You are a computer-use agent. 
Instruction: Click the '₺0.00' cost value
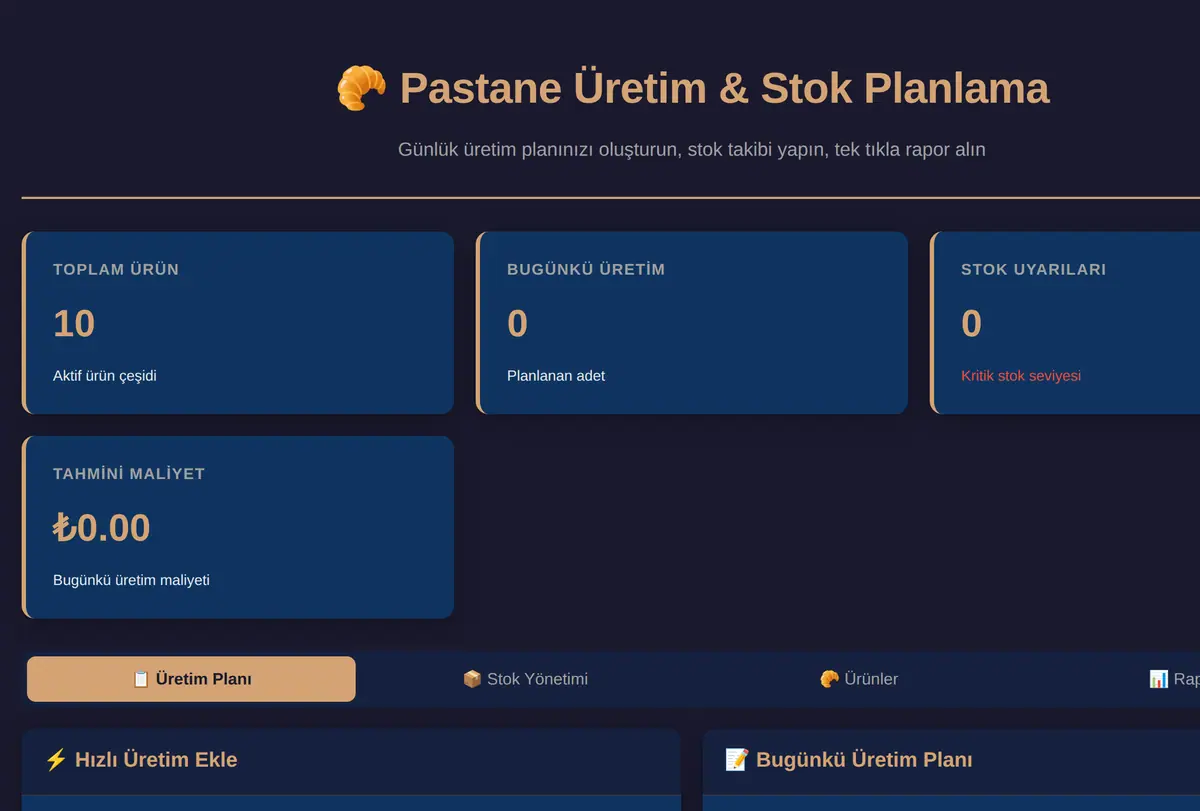102,528
